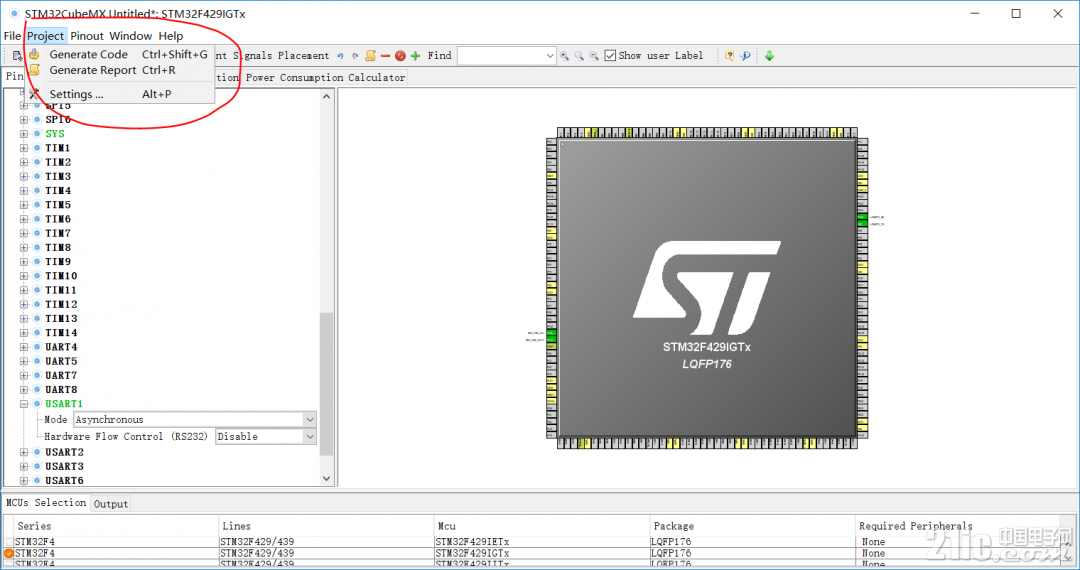This screenshot has width=1080, height=570.
Task: Select the TIM5 tree label
Action: (x=58, y=204)
